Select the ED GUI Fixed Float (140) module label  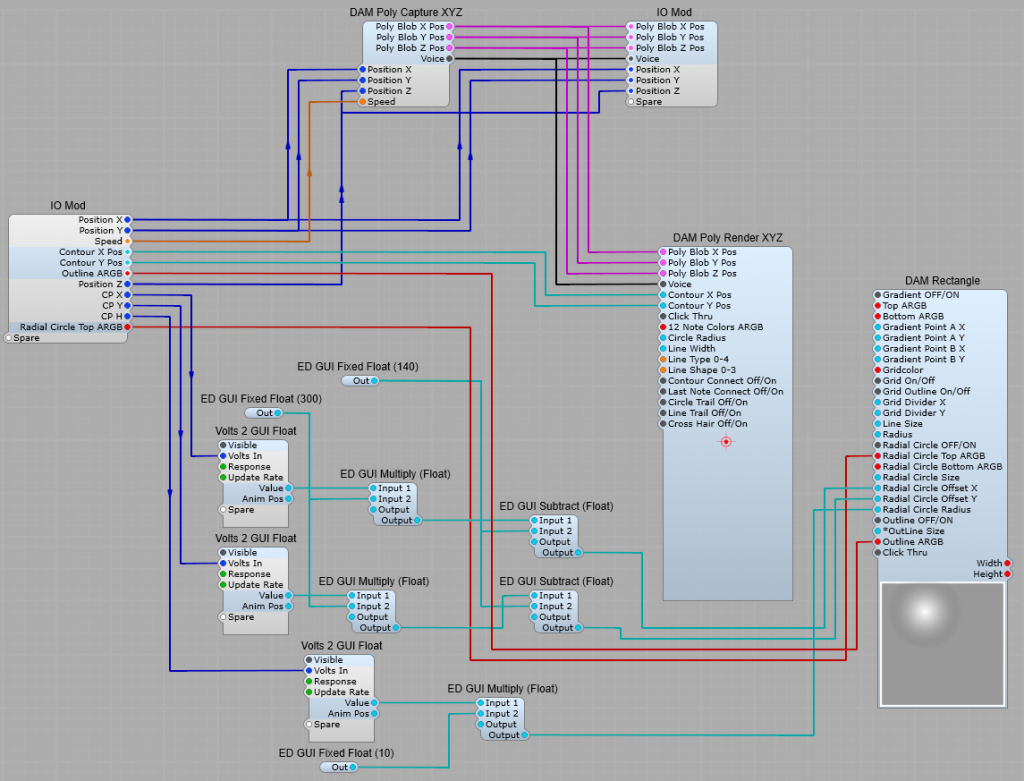(x=358, y=367)
